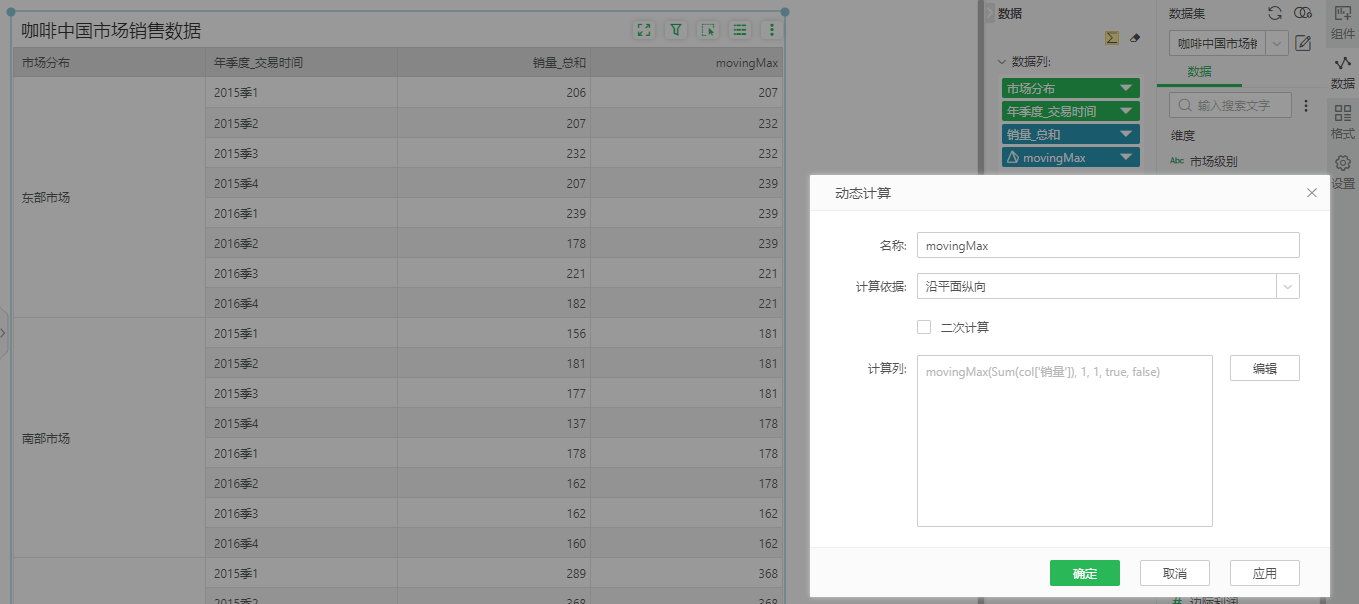
Task: Refresh the dataset with the circular arrows icon
Action: point(1275,13)
